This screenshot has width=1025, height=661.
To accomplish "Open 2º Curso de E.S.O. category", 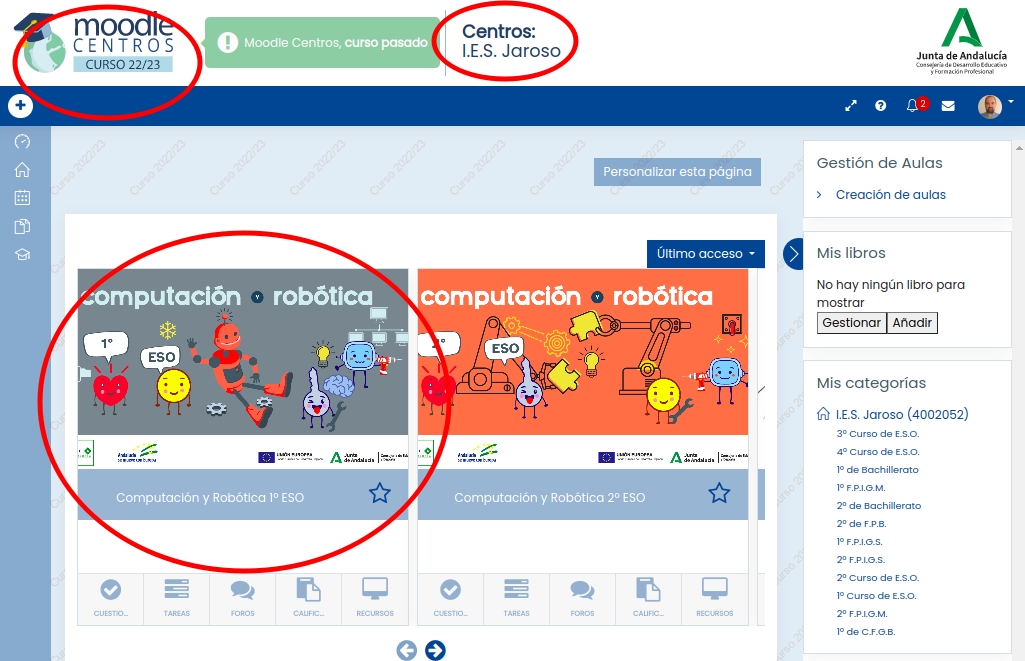I will [x=878, y=577].
